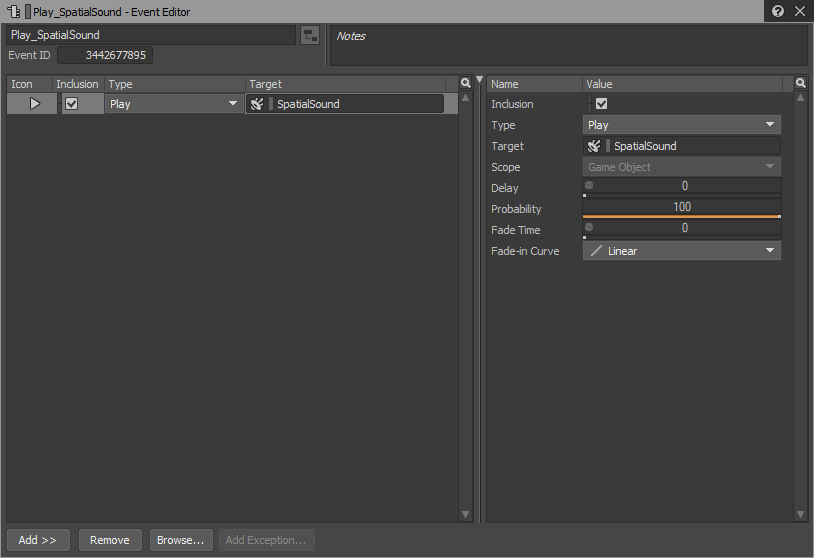Viewport: 814px width, 558px height.
Task: Click the search icon above the action list
Action: (465, 84)
